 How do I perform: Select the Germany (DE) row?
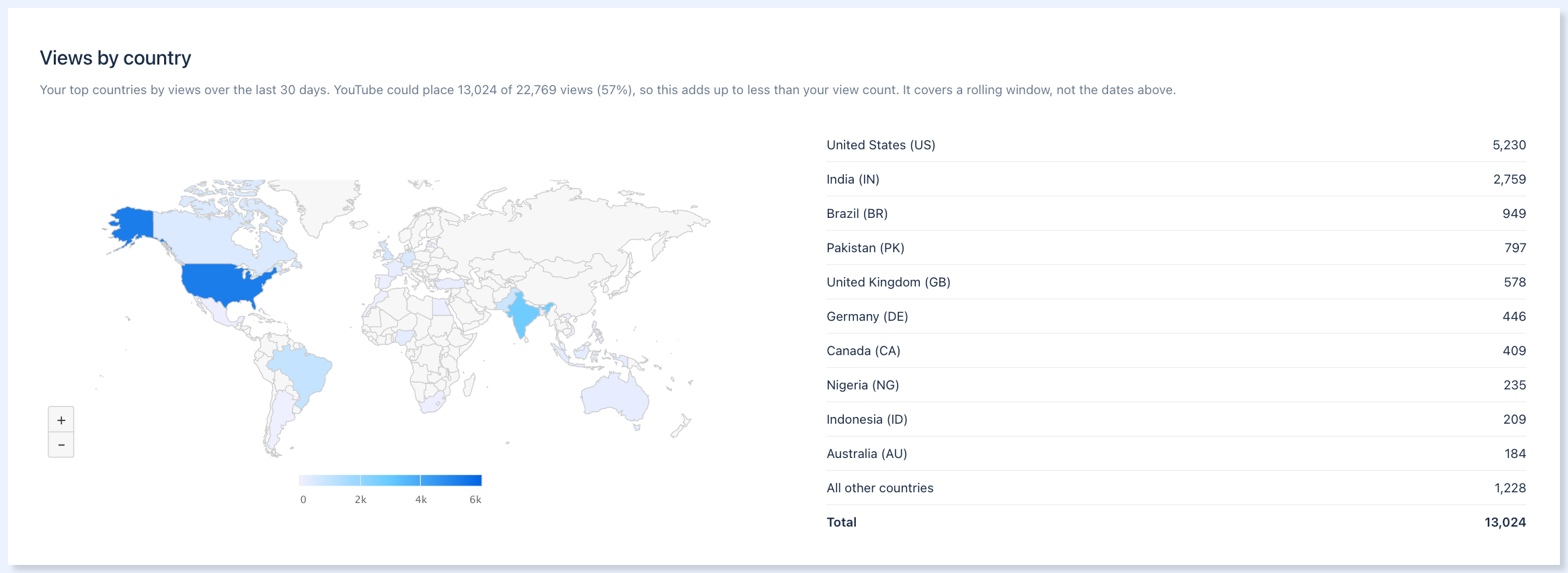tap(1176, 317)
